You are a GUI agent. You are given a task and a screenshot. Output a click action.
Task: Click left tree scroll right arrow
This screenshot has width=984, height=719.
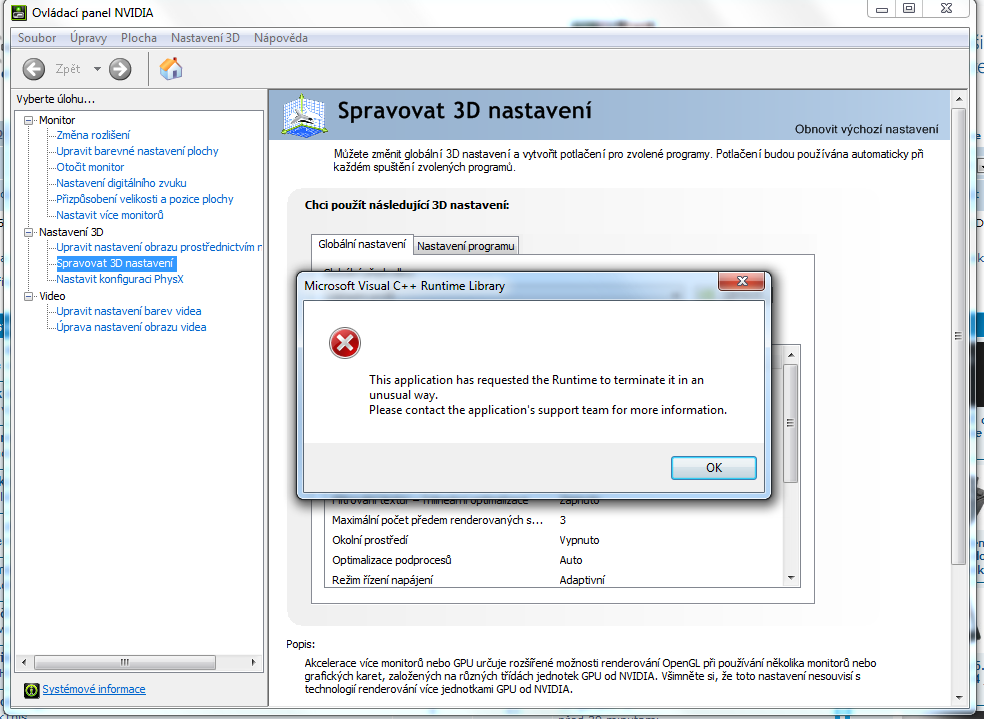(254, 662)
